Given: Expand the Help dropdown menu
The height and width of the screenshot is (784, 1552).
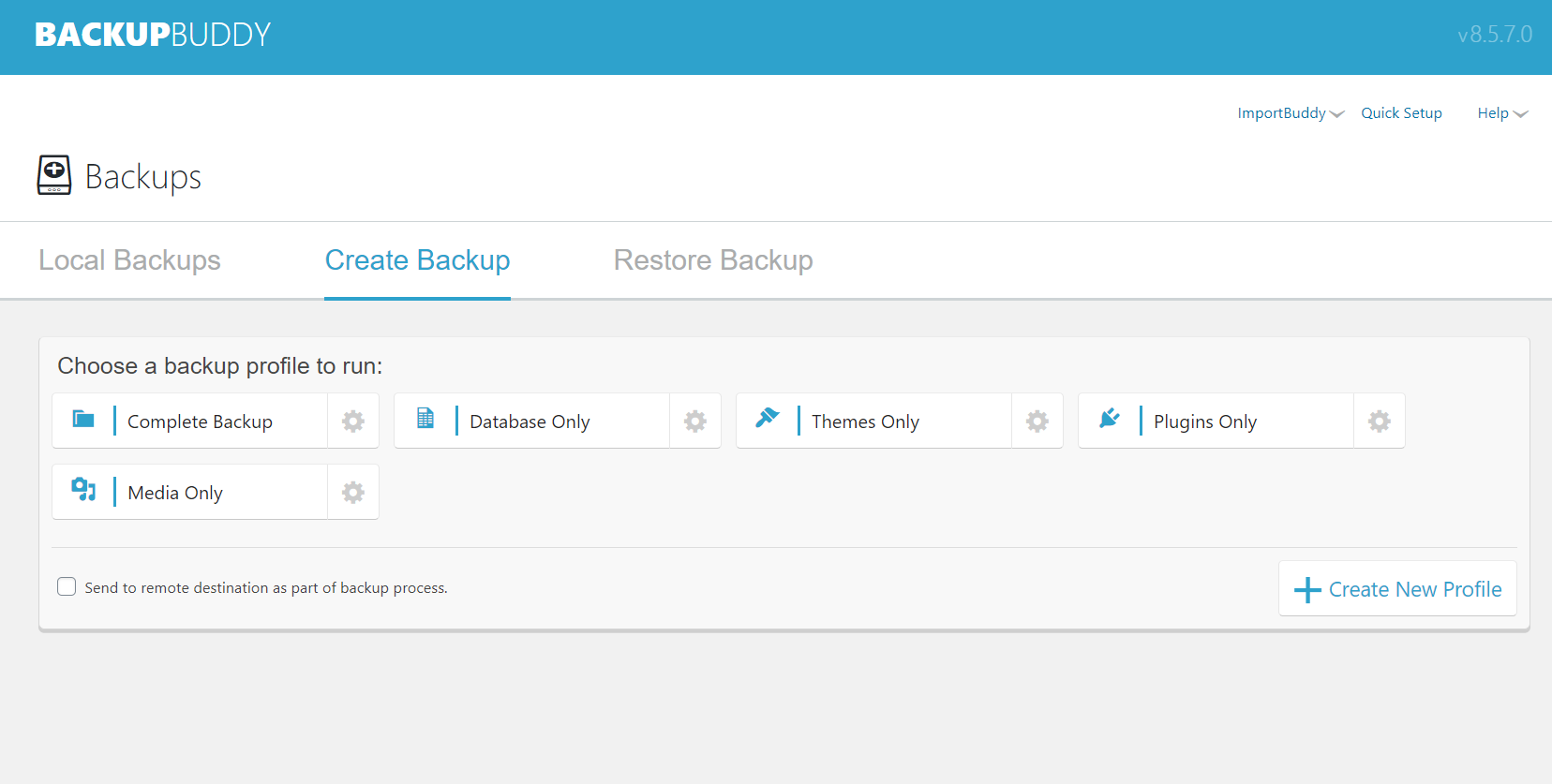Looking at the screenshot, I should (1502, 113).
